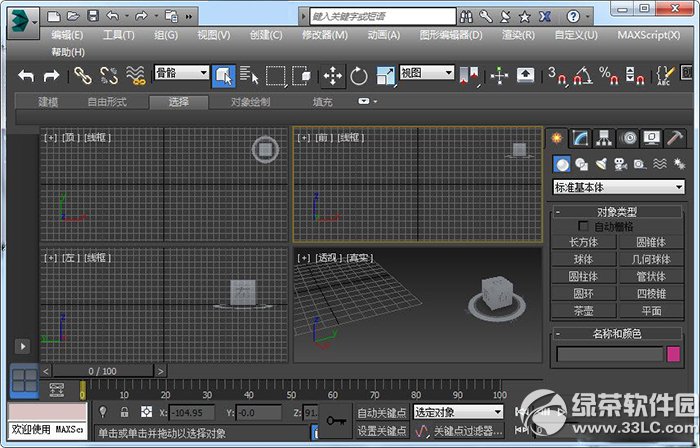This screenshot has width=700, height=448.
Task: Open the 骨骼 selection filter dropdown
Action: [x=182, y=73]
